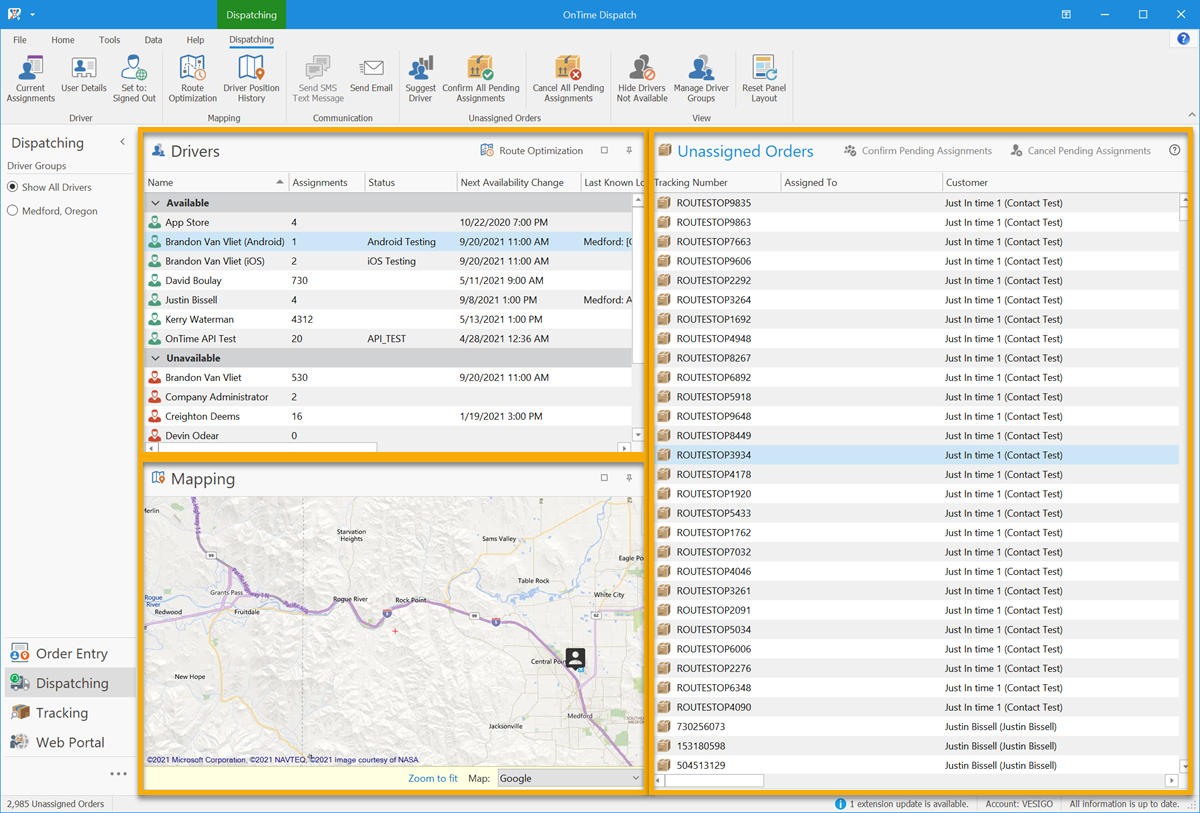Select order ROUTESTOP9835
The width and height of the screenshot is (1200, 813).
916,203
